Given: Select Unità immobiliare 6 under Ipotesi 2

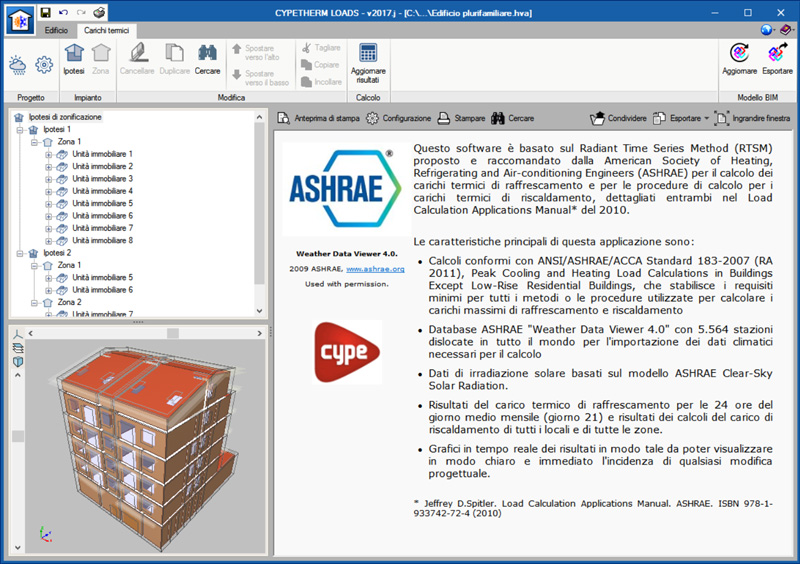Looking at the screenshot, I should click(103, 290).
